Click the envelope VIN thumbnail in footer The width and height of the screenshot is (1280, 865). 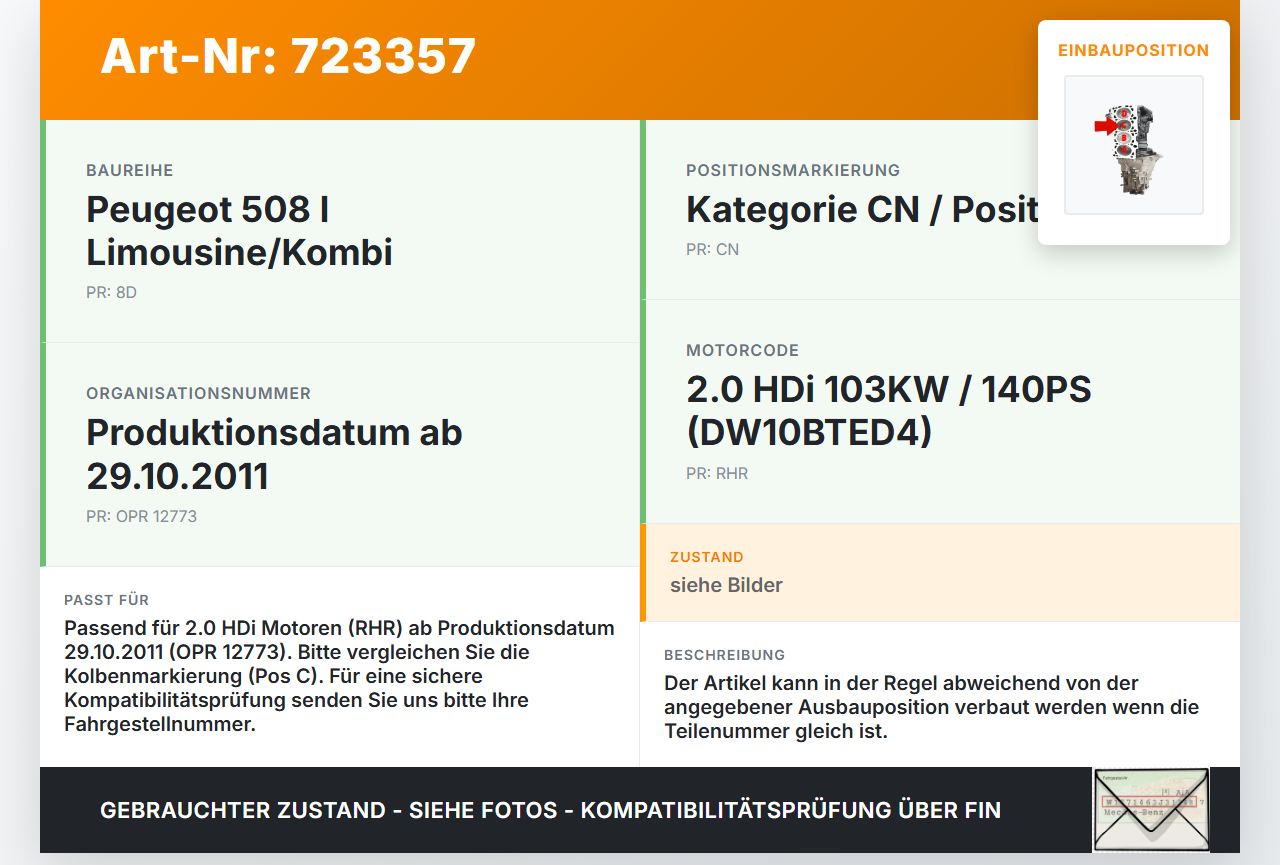[x=1151, y=810]
